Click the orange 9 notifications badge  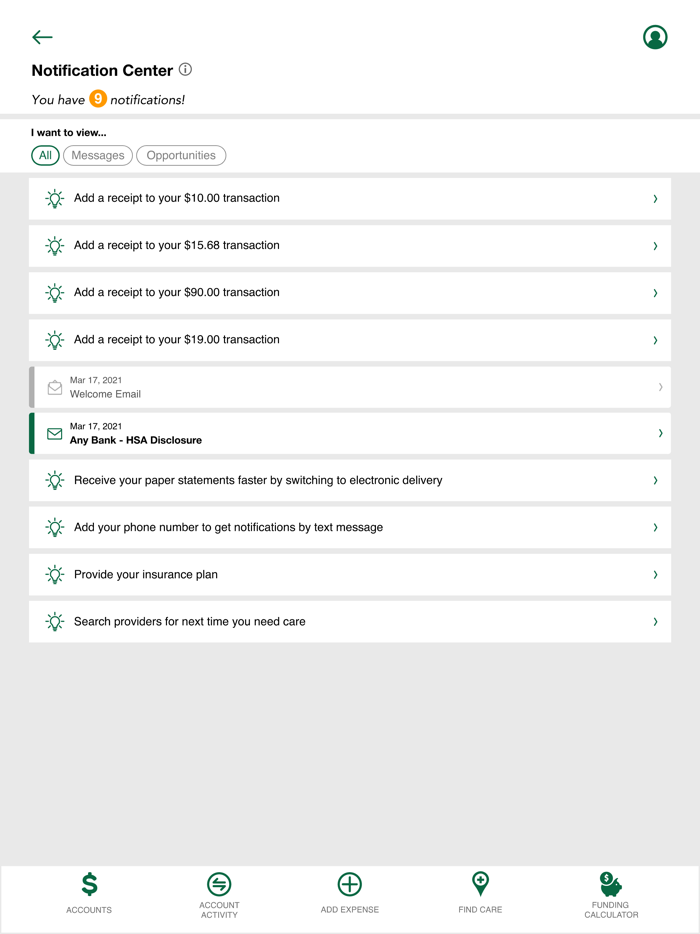tap(97, 99)
